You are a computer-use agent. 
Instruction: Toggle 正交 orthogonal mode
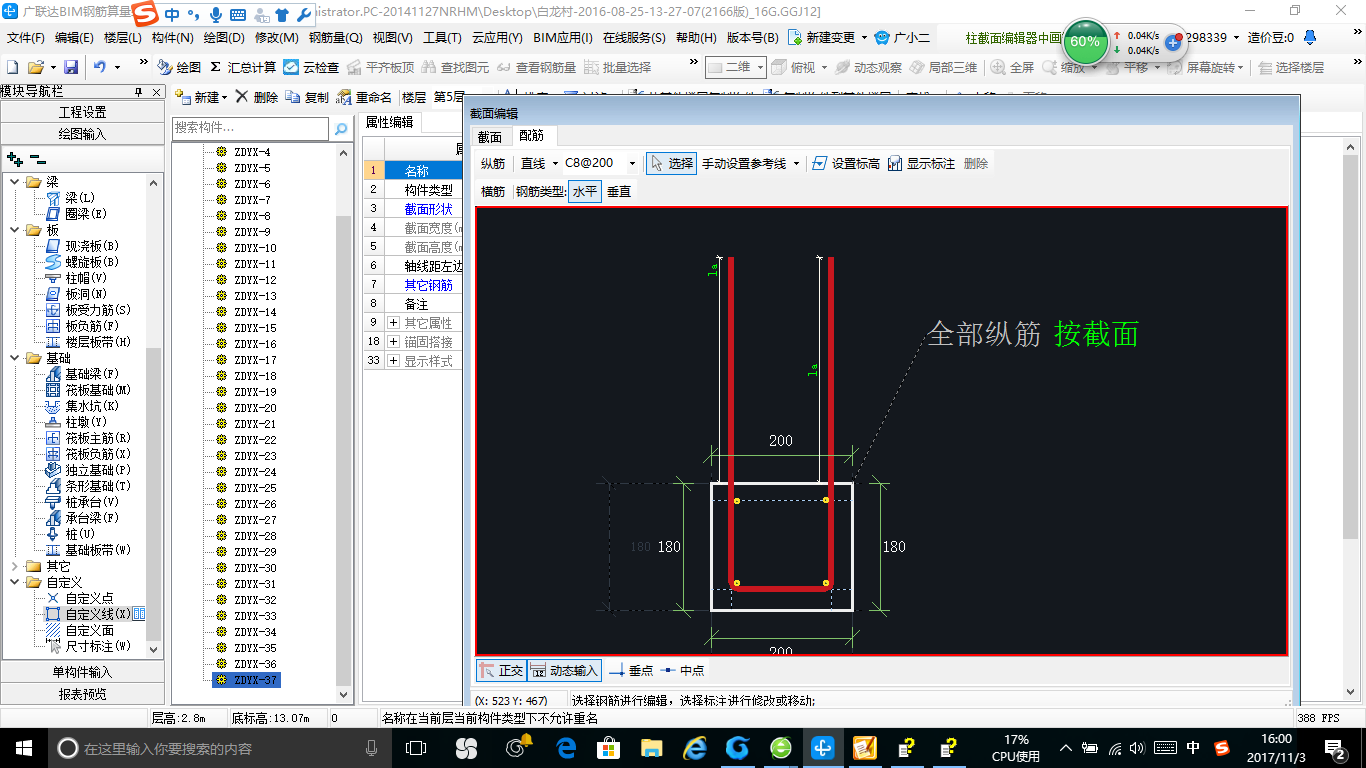pyautogui.click(x=501, y=671)
